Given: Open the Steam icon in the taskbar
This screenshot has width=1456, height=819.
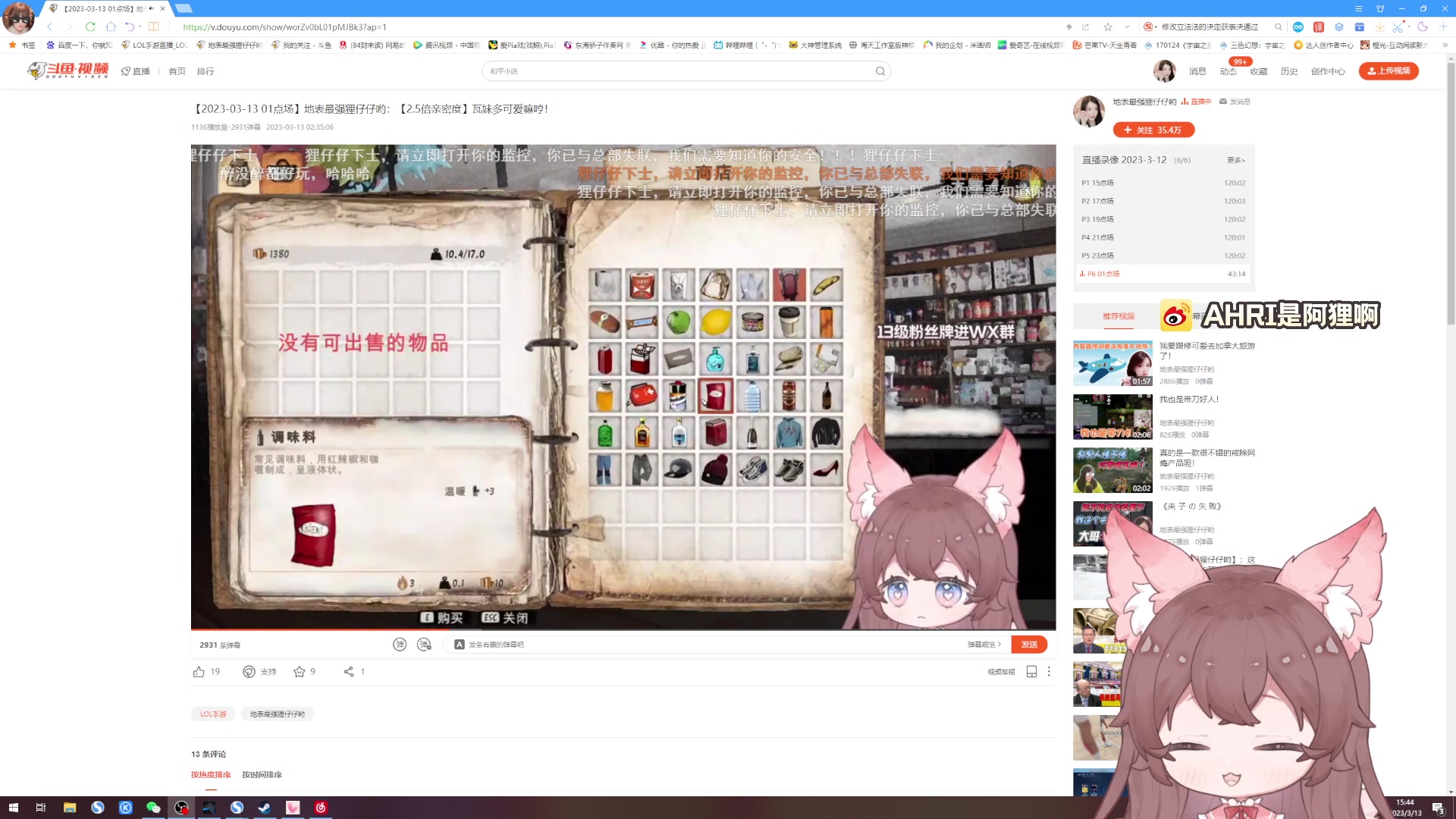Looking at the screenshot, I should pos(265,808).
